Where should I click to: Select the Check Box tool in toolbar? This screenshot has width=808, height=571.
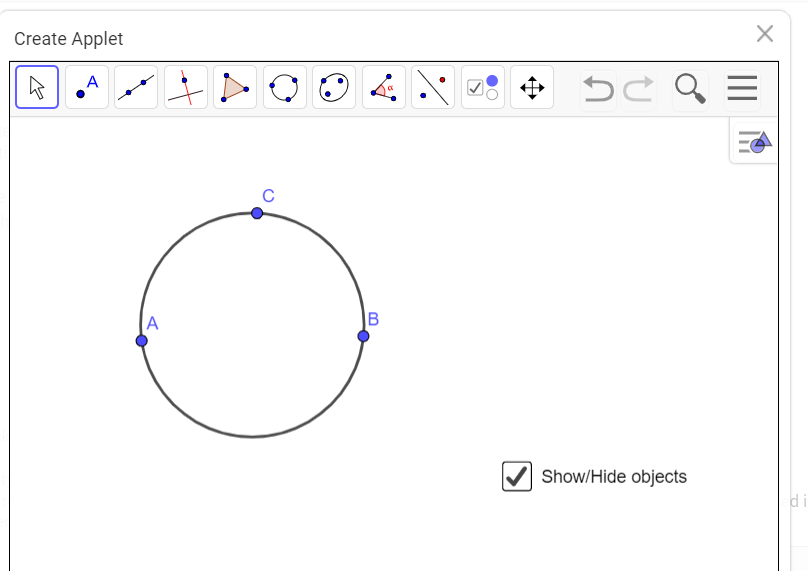click(482, 87)
